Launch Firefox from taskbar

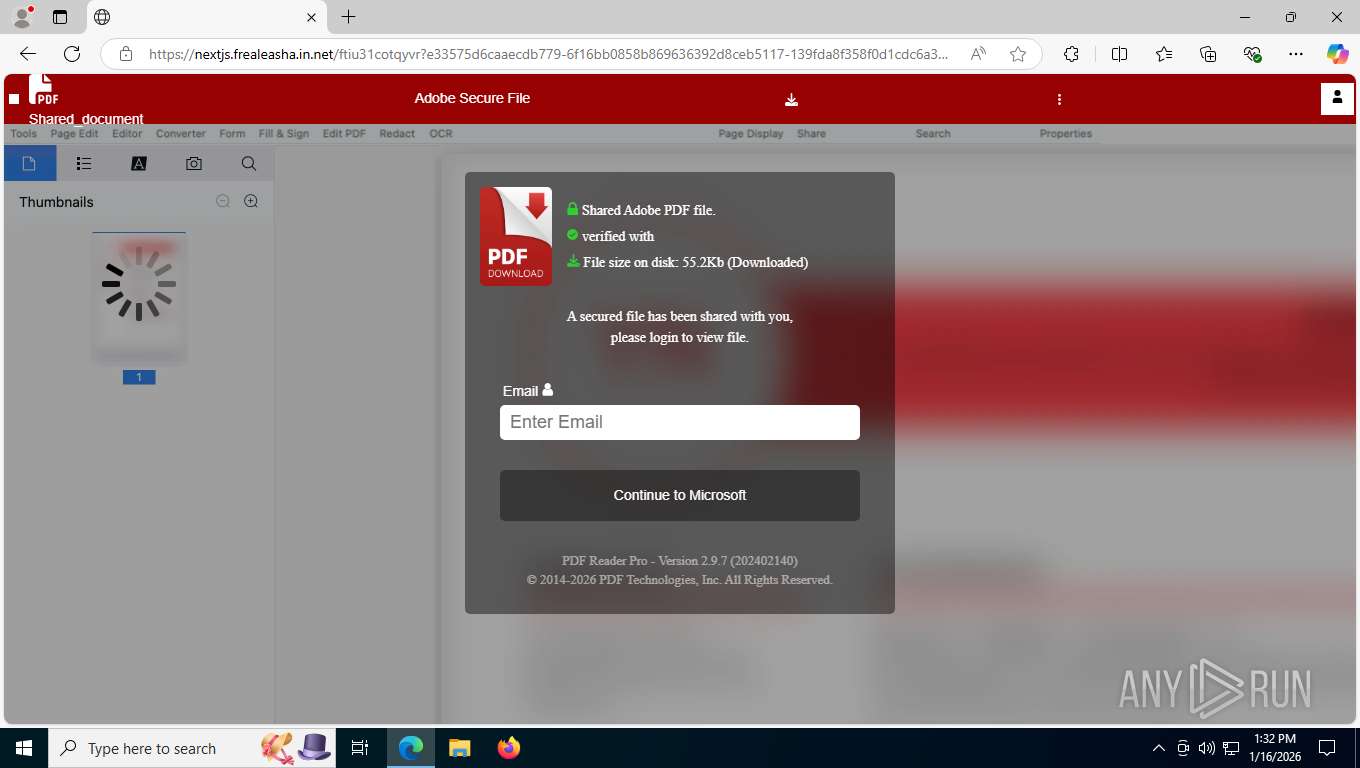509,748
